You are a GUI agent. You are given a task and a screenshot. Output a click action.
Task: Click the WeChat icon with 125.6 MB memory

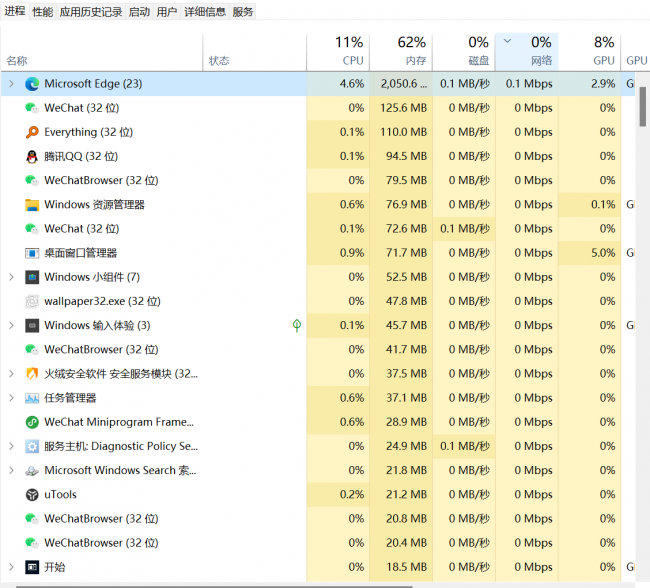click(32, 108)
